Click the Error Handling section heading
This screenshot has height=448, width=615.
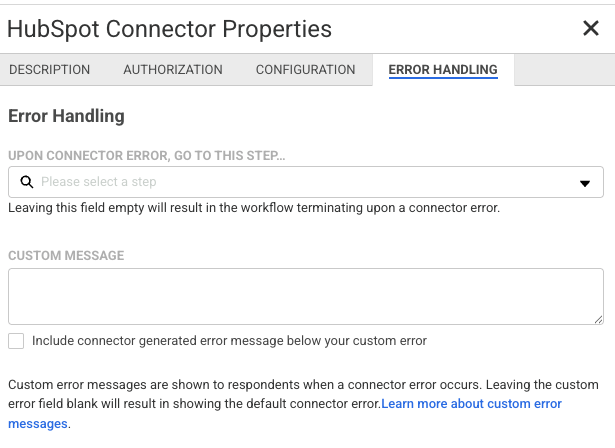66,116
